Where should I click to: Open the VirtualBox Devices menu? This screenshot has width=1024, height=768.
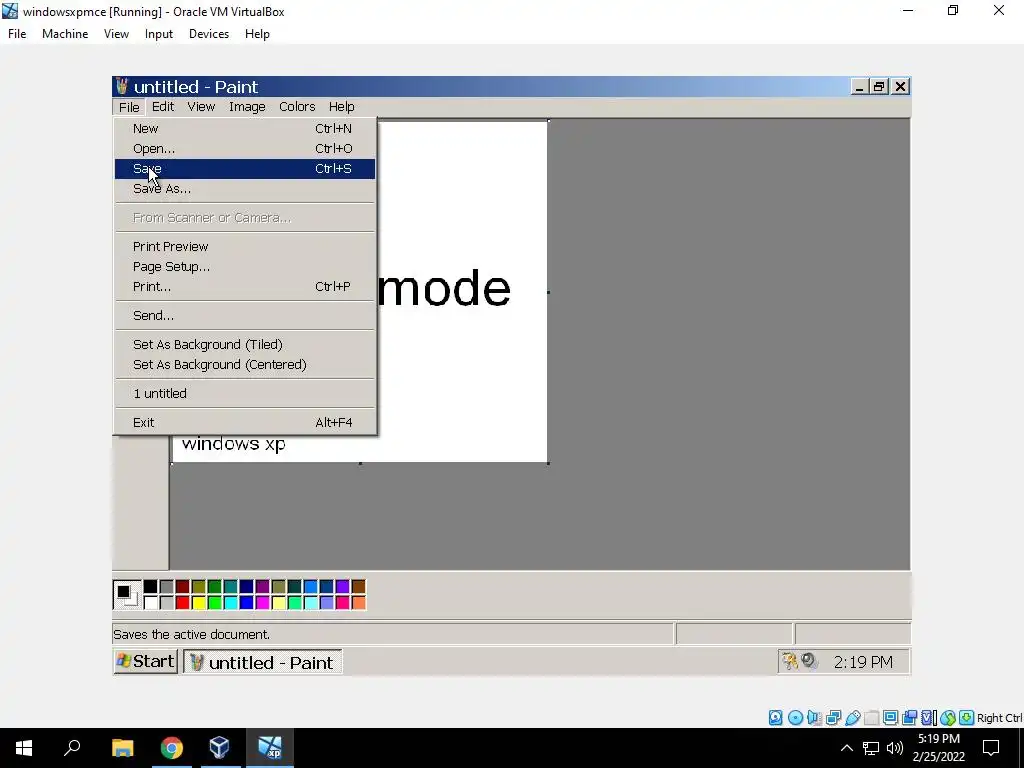click(x=209, y=34)
